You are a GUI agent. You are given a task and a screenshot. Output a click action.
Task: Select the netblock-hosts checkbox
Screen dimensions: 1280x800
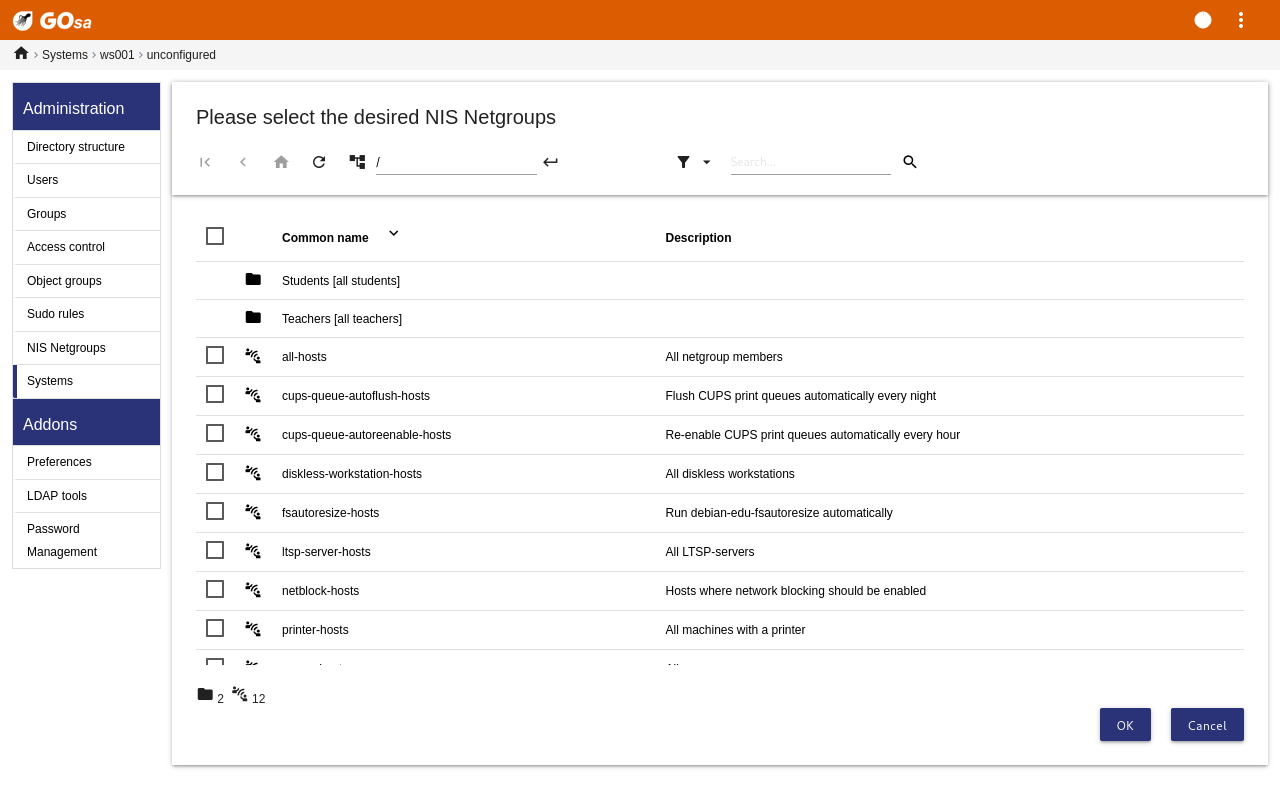215,589
